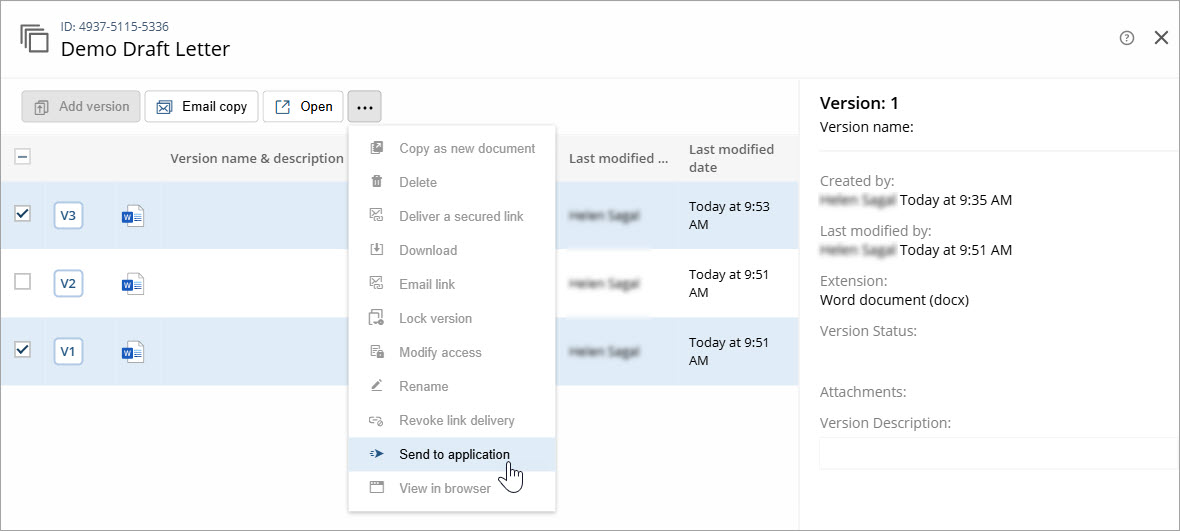The width and height of the screenshot is (1180, 531).
Task: Click the V1 row Today at 9:51 AM cell
Action: [x=729, y=351]
